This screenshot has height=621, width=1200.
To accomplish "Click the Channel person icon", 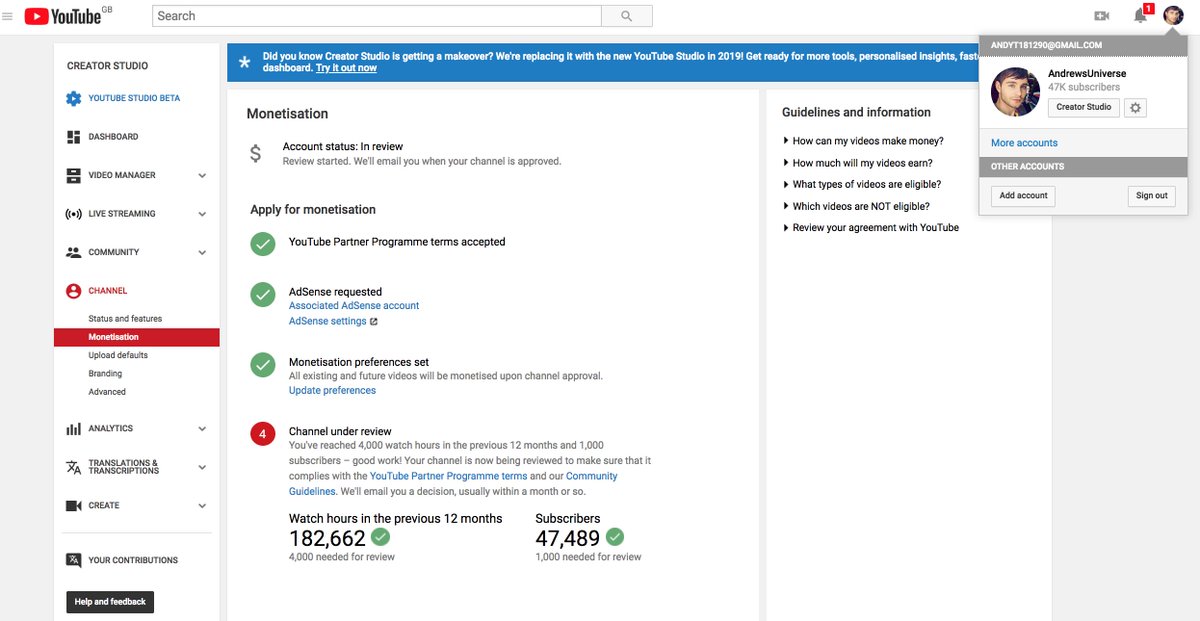I will click(73, 291).
